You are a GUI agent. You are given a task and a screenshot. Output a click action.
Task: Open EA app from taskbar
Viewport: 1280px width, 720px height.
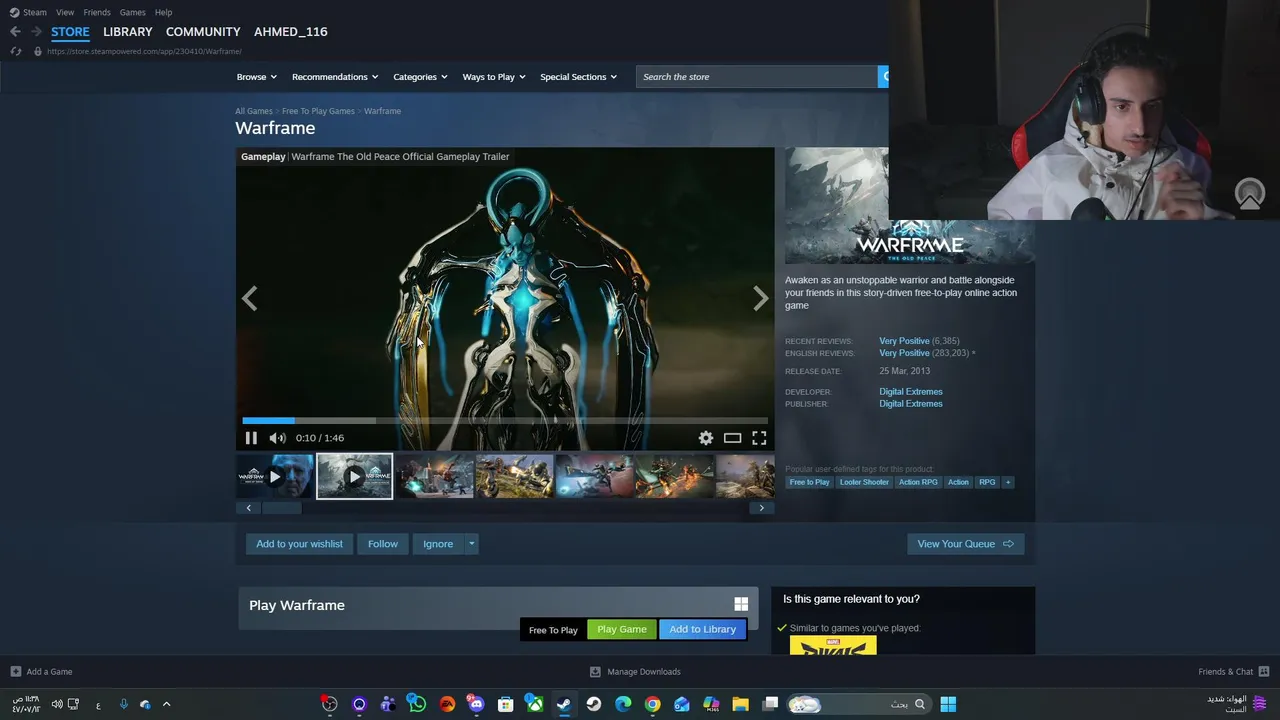coord(447,704)
